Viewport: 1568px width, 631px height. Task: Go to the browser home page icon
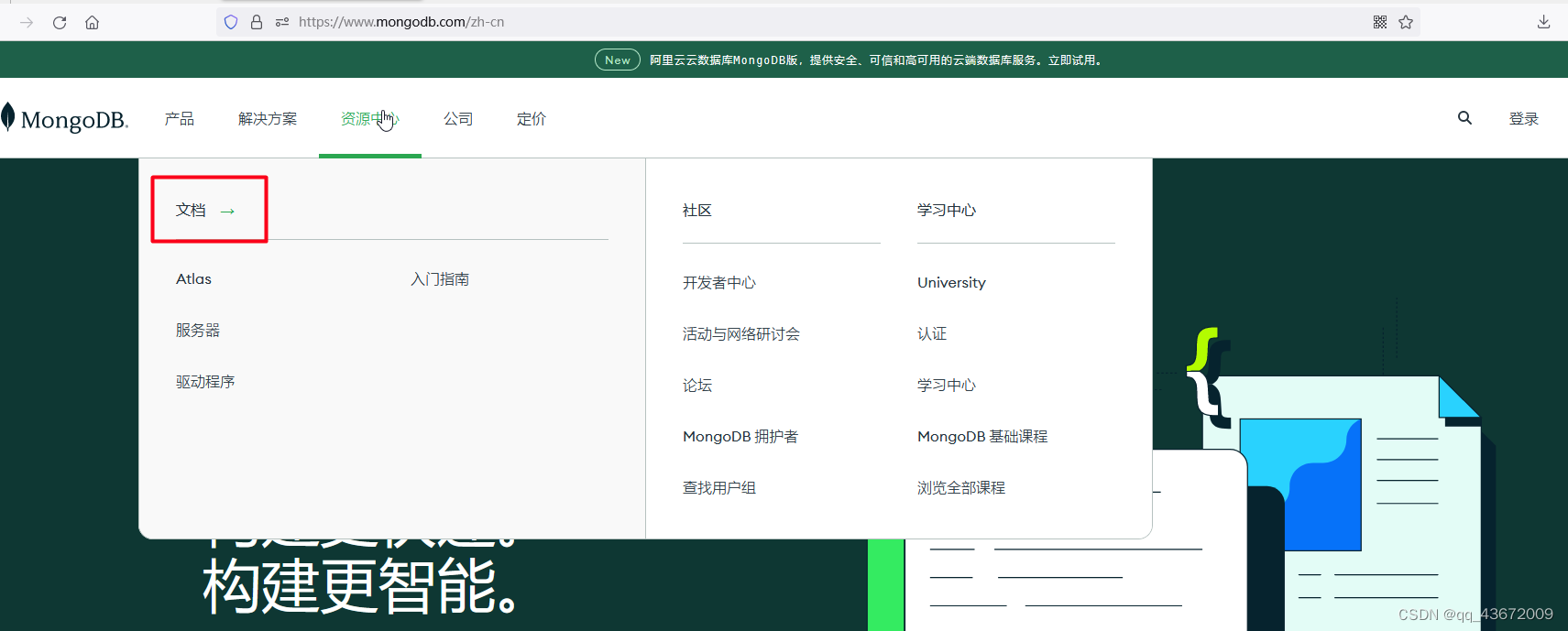92,22
